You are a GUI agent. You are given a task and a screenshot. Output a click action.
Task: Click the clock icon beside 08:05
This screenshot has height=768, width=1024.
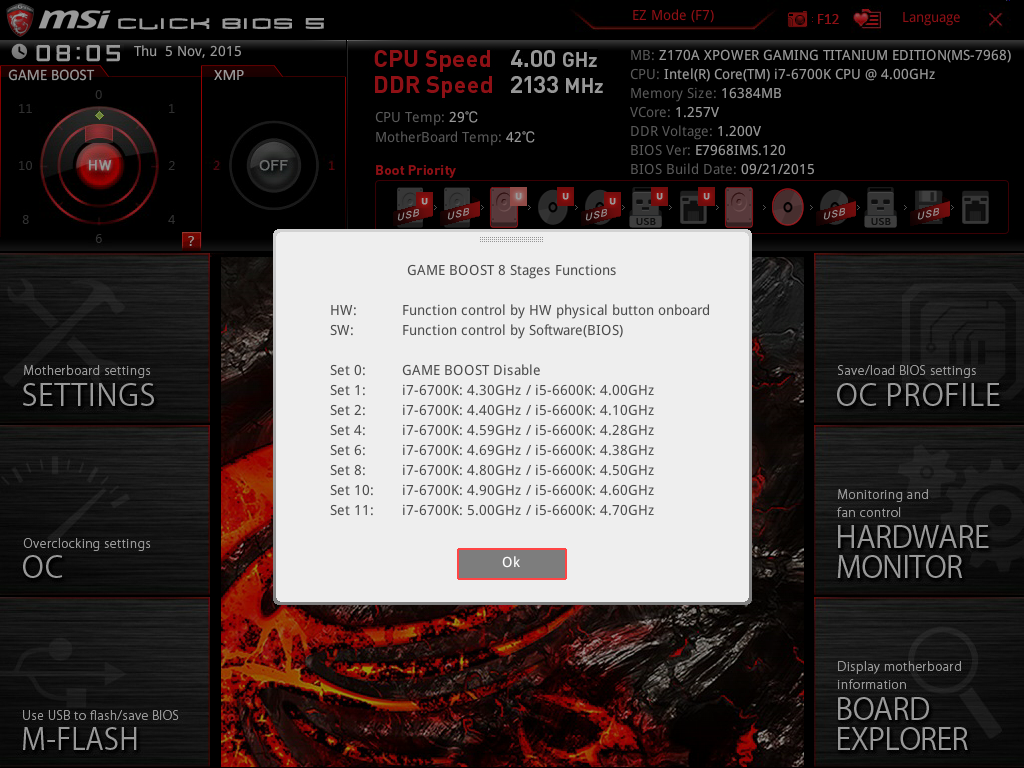(x=20, y=51)
